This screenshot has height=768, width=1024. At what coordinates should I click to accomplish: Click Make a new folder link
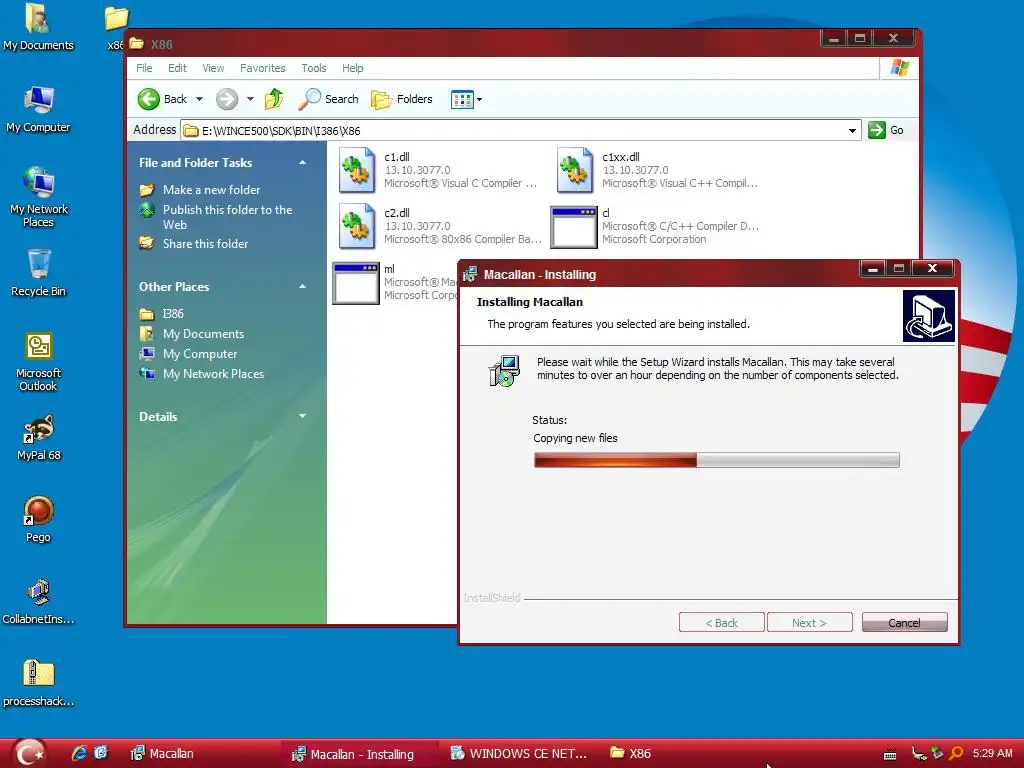coord(212,190)
